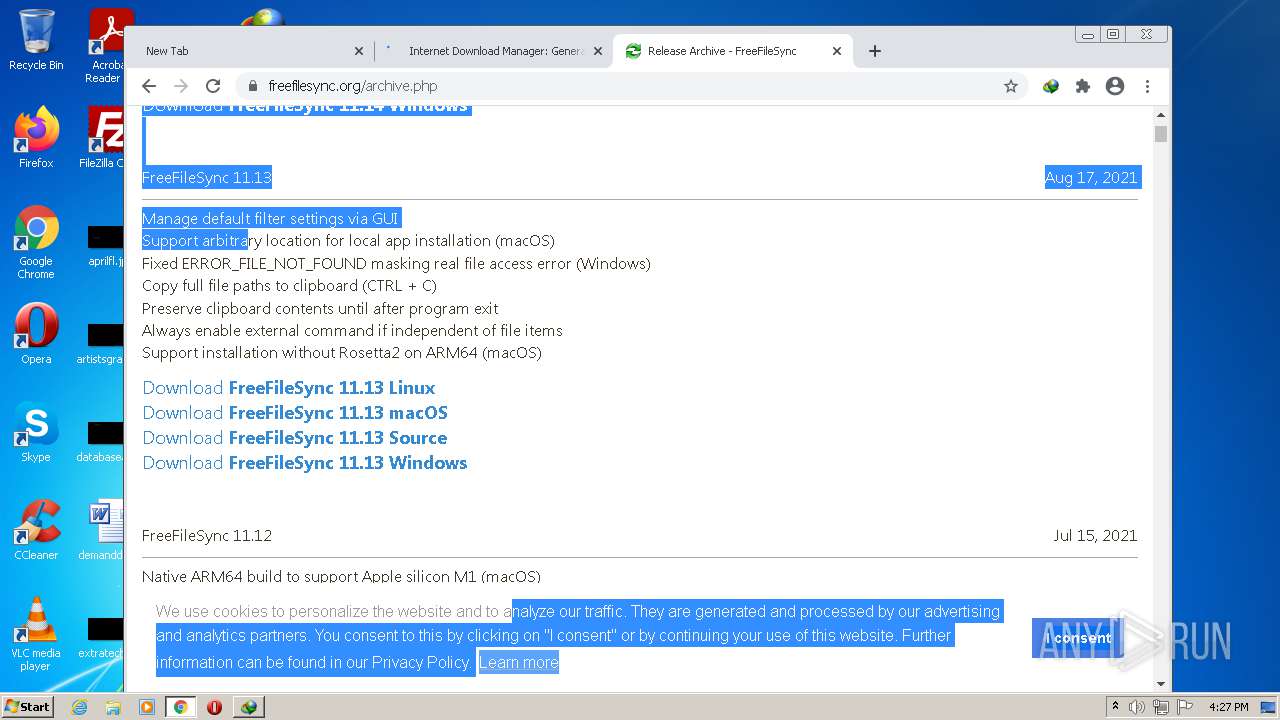Open Chrome's three-dot menu
Image resolution: width=1280 pixels, height=720 pixels.
coord(1148,86)
